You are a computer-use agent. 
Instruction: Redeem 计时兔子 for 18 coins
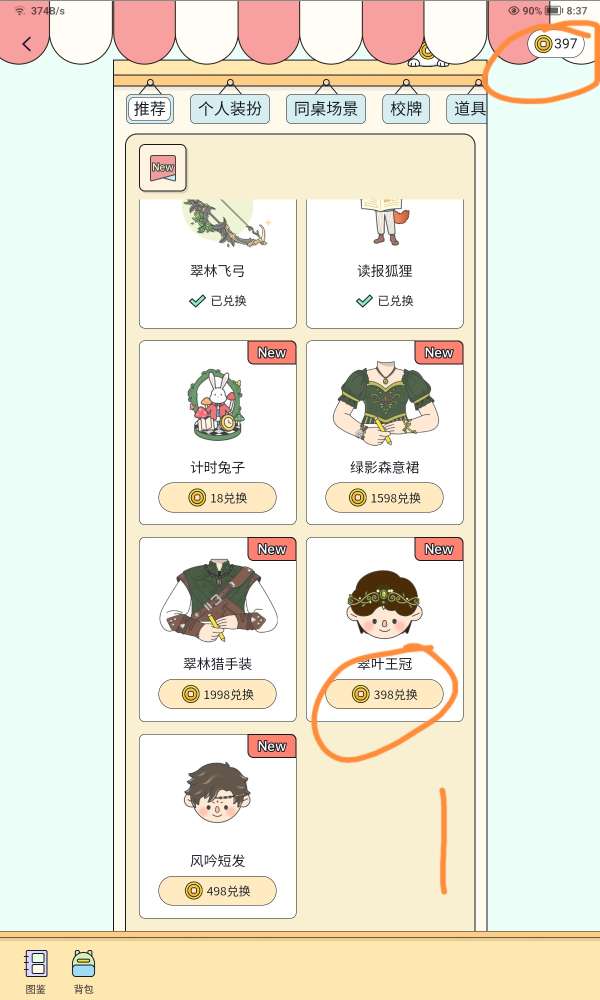click(x=217, y=497)
